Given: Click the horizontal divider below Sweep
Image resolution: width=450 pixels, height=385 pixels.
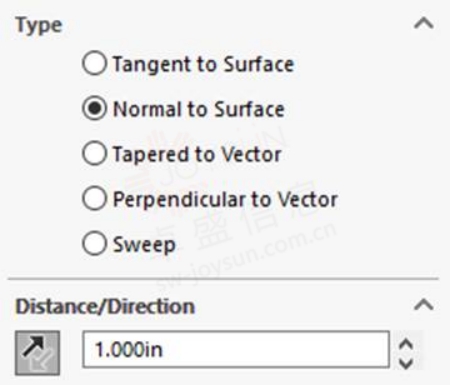Looking at the screenshot, I should (223, 278).
